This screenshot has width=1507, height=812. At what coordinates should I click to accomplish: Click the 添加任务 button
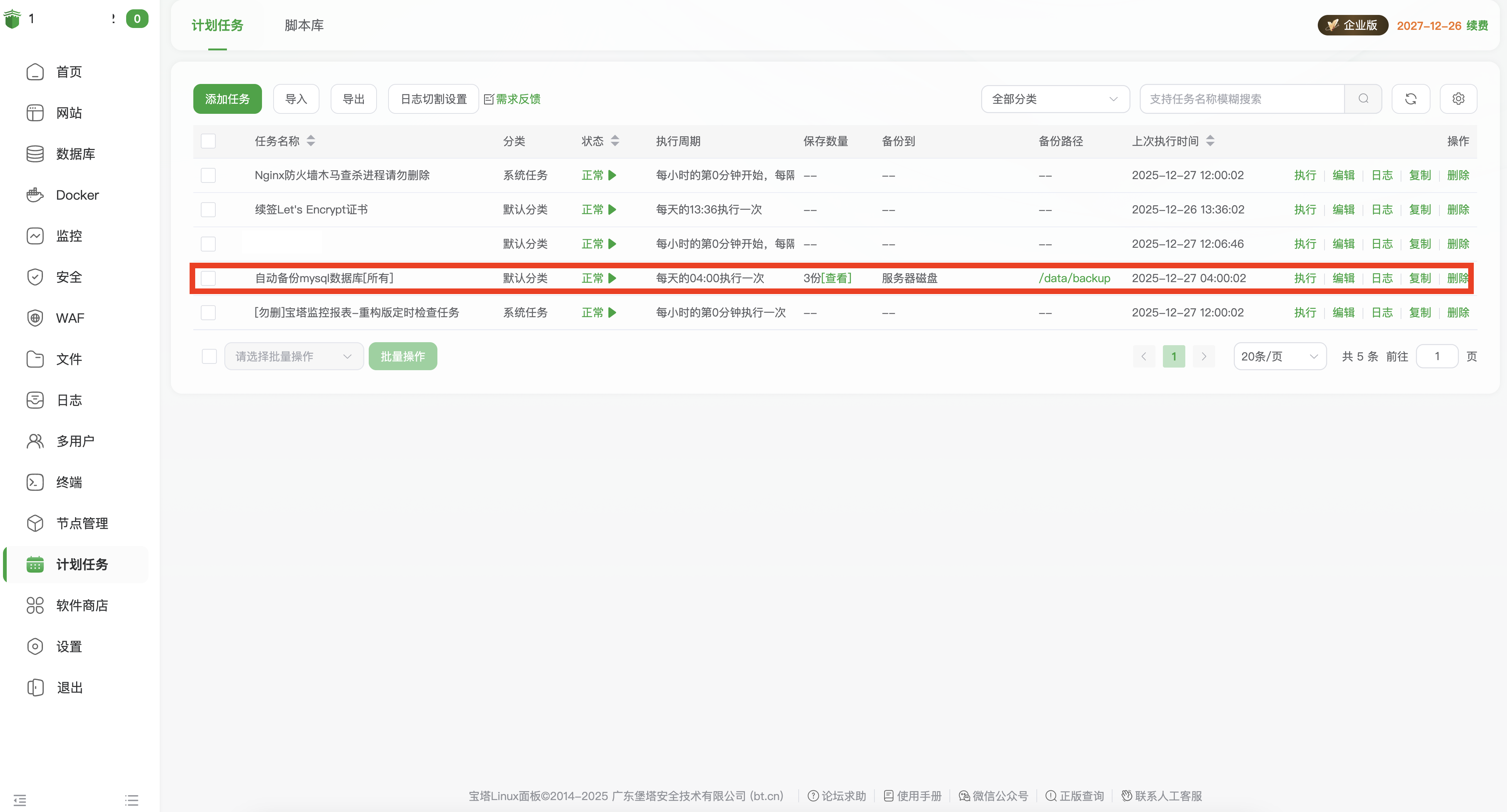point(227,99)
